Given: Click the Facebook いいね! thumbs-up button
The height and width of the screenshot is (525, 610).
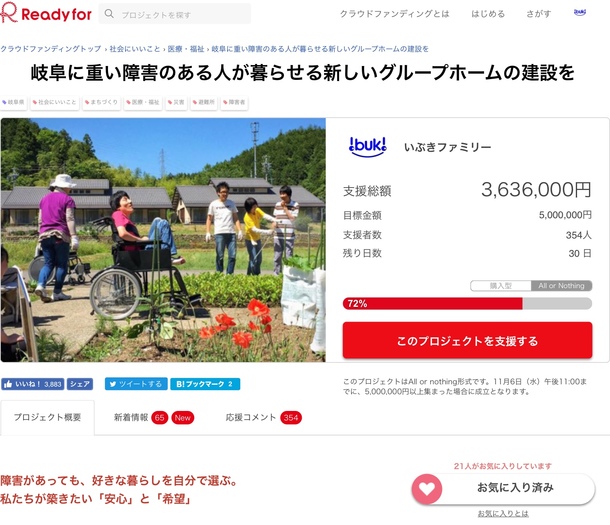Looking at the screenshot, I should pyautogui.click(x=33, y=384).
